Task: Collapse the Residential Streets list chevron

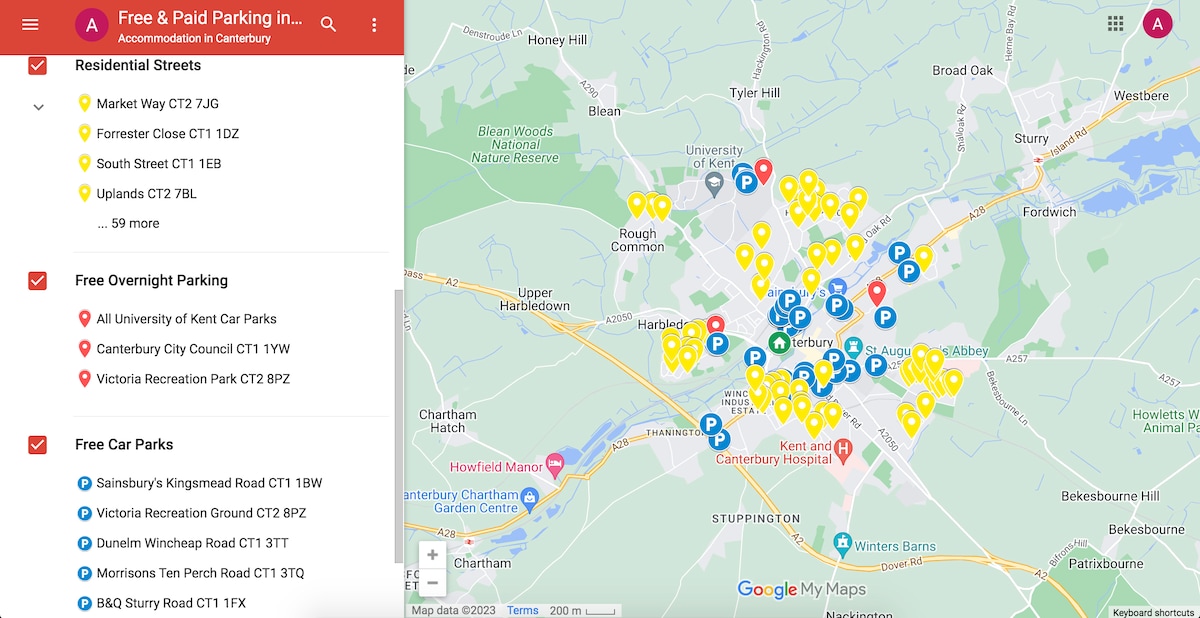Action: click(x=38, y=107)
